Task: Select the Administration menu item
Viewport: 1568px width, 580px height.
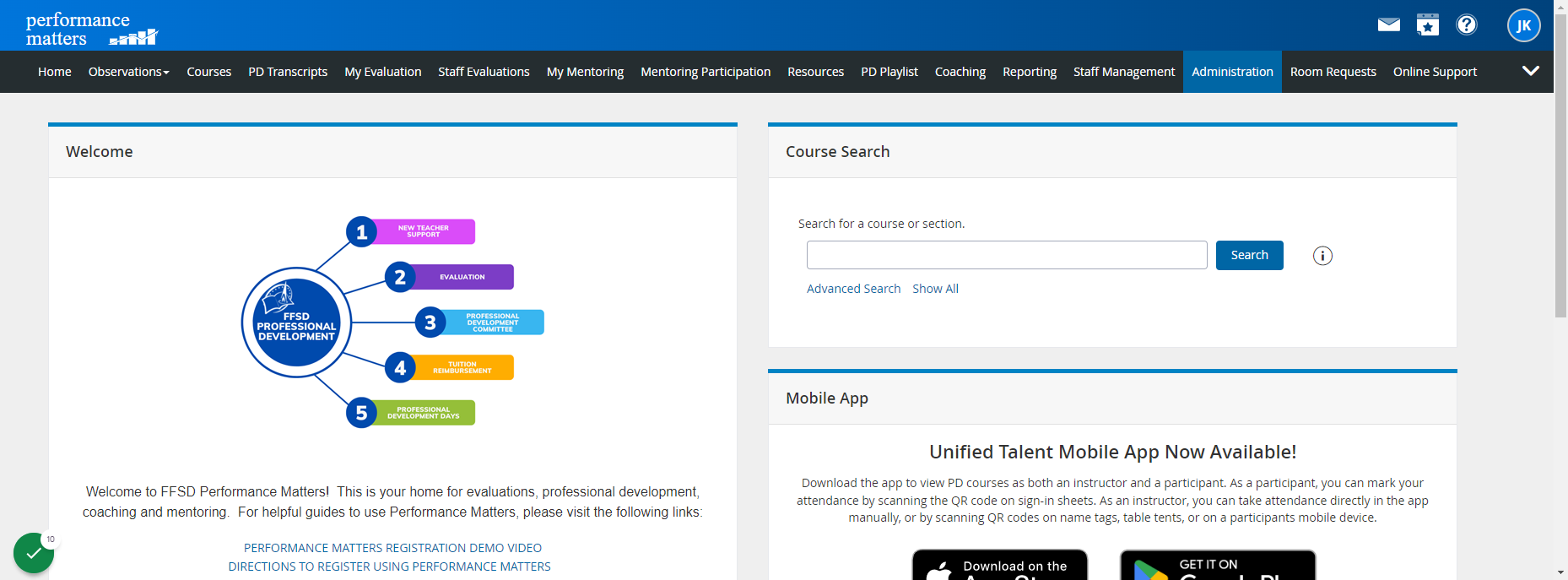Action: (1232, 72)
